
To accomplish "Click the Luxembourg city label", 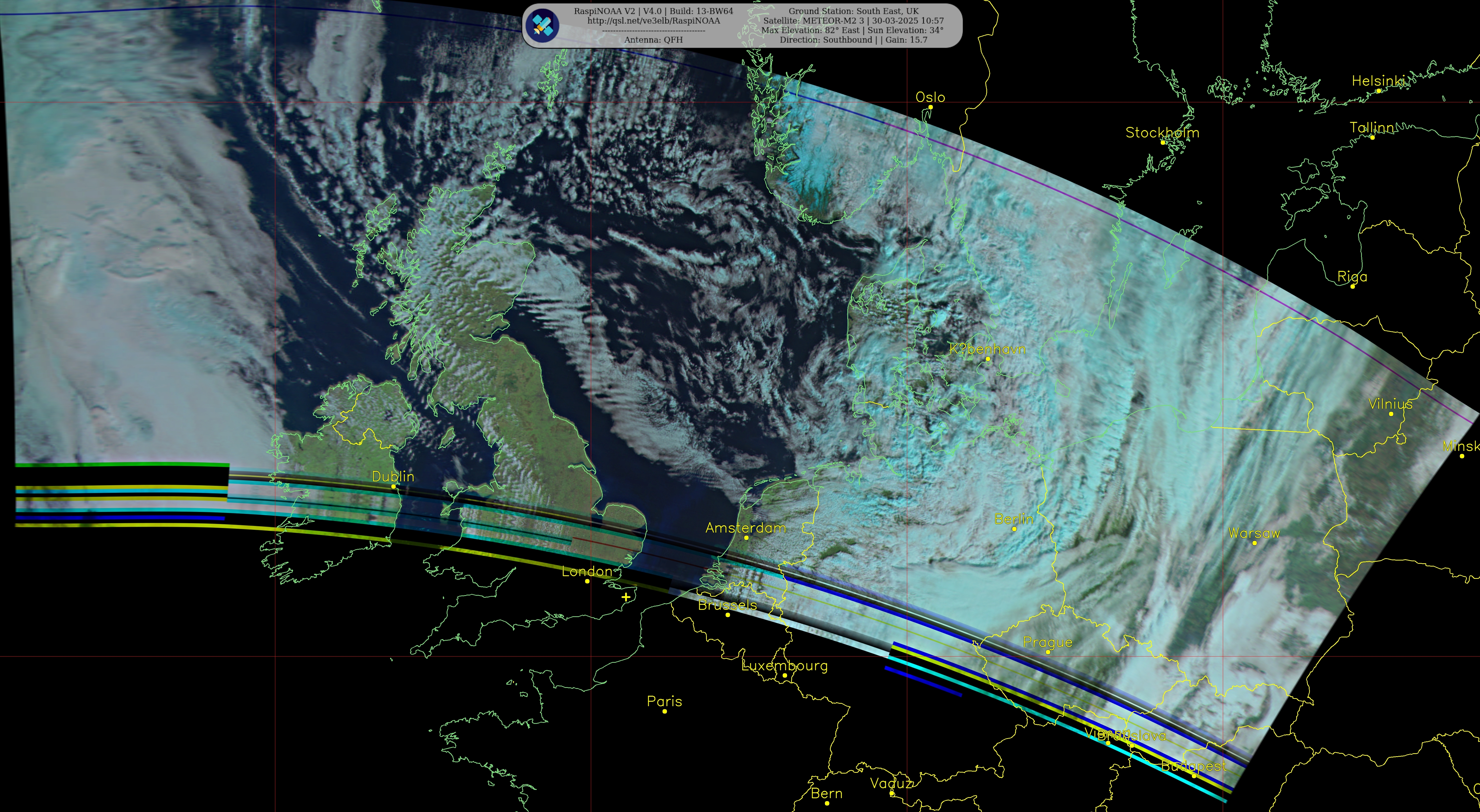I will tap(785, 666).
